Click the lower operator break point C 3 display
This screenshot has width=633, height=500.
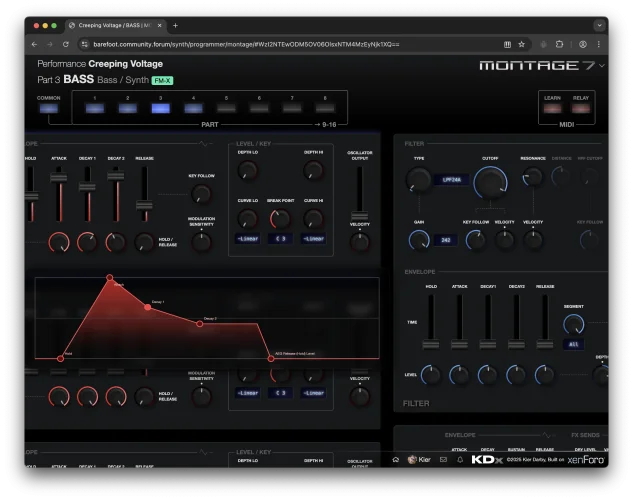point(280,393)
